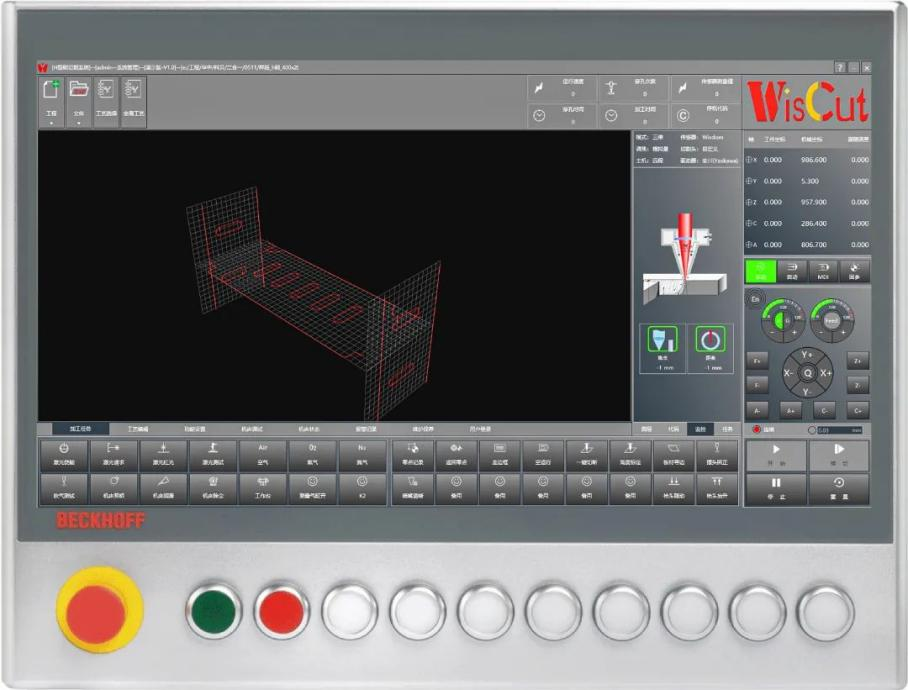
Task: Click the 全局工艺 global process icon
Action: point(133,89)
